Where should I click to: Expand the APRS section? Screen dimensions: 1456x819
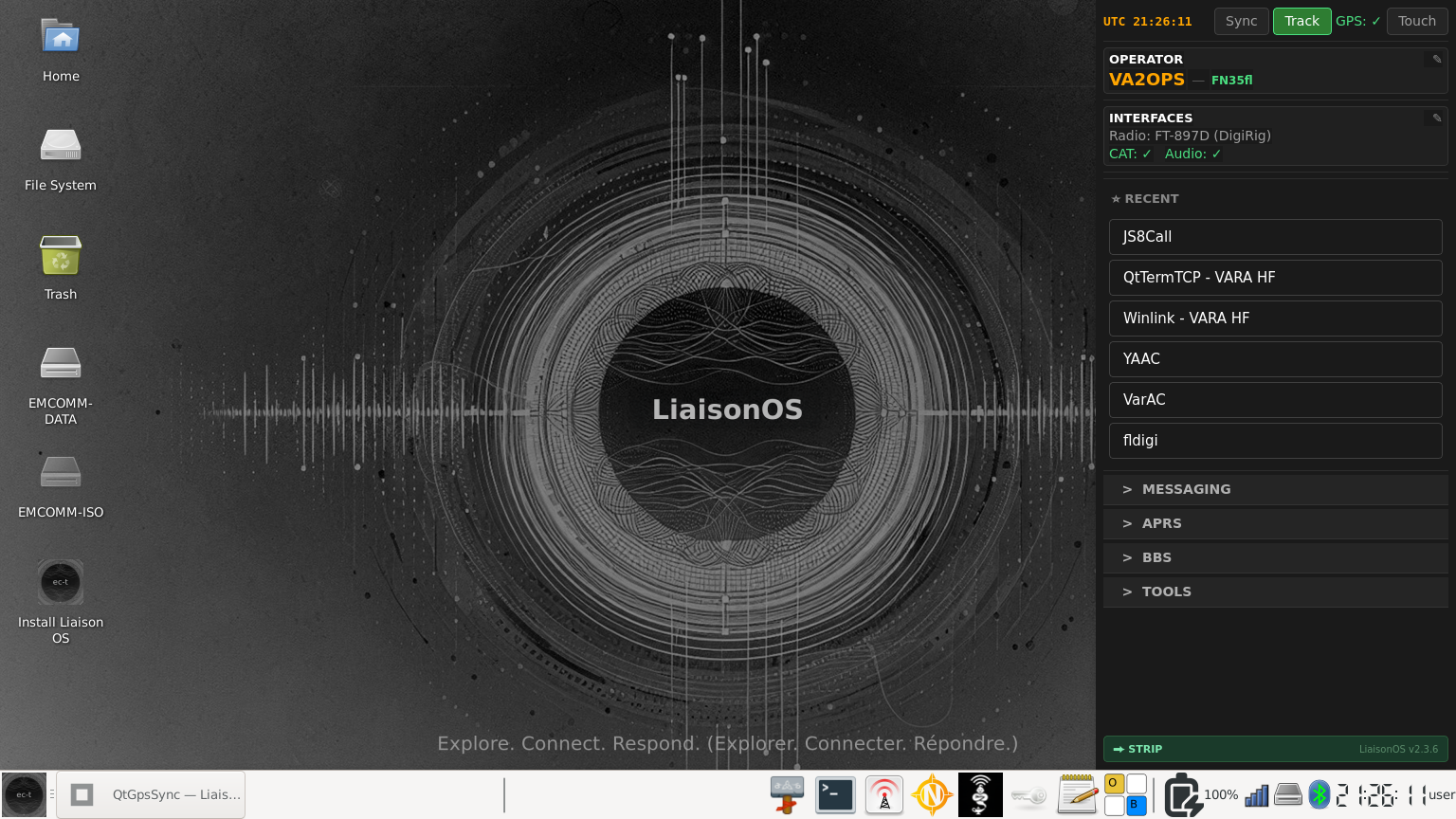click(x=1276, y=523)
